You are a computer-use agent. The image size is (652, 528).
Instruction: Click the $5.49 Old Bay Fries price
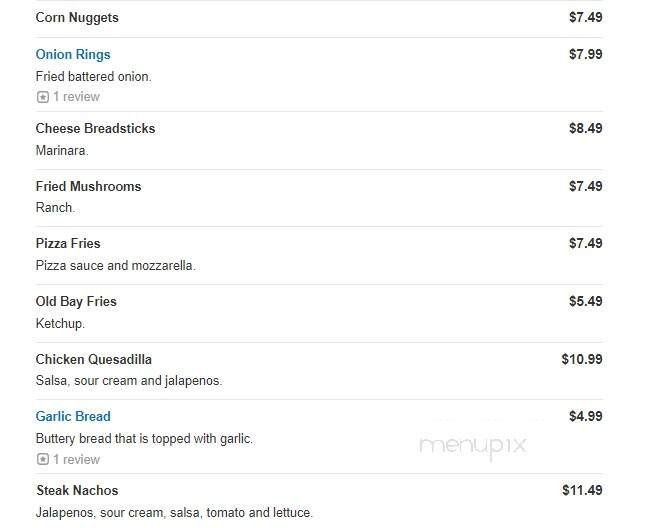pyautogui.click(x=585, y=302)
